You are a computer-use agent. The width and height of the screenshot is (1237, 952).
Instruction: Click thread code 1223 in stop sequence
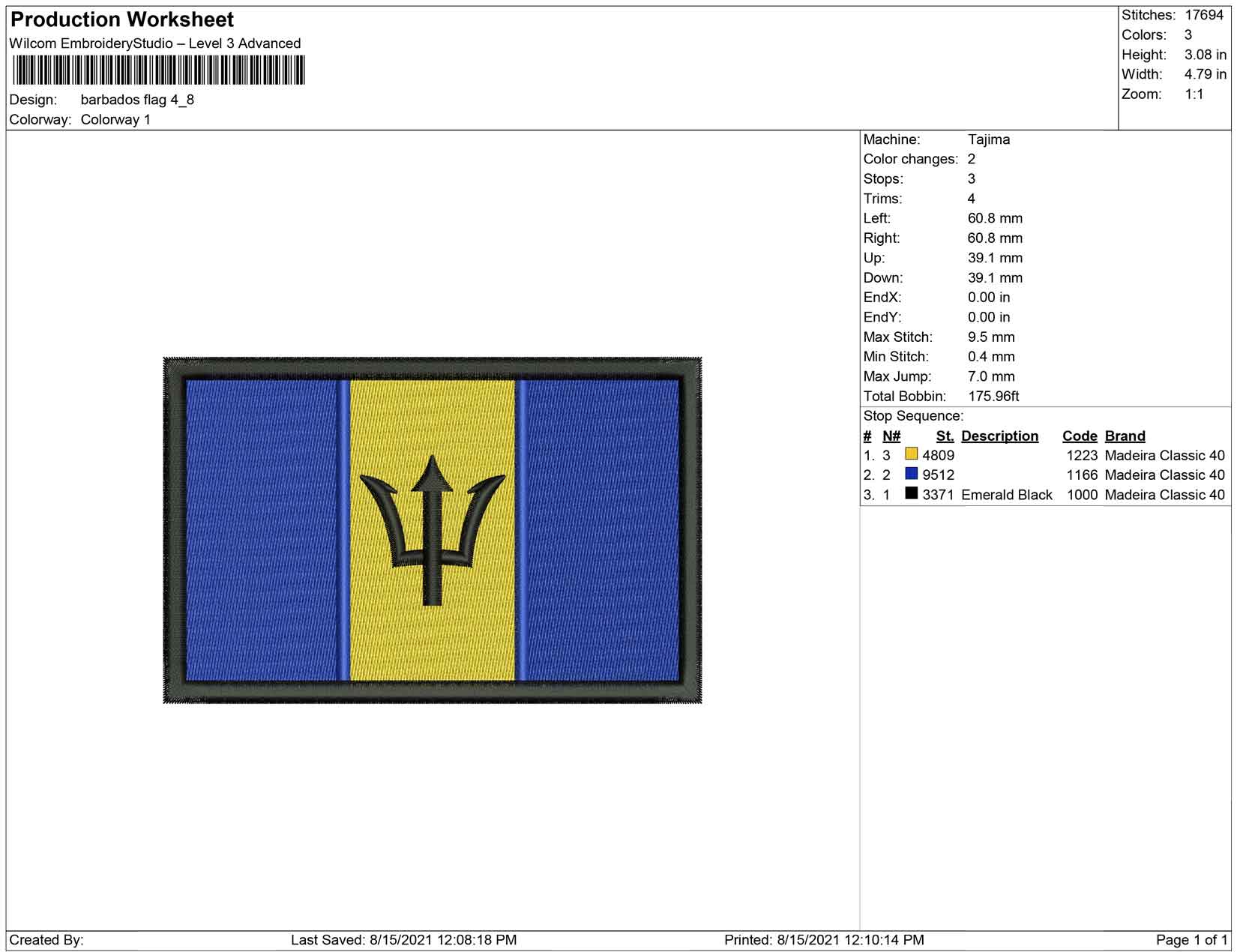pos(1082,455)
